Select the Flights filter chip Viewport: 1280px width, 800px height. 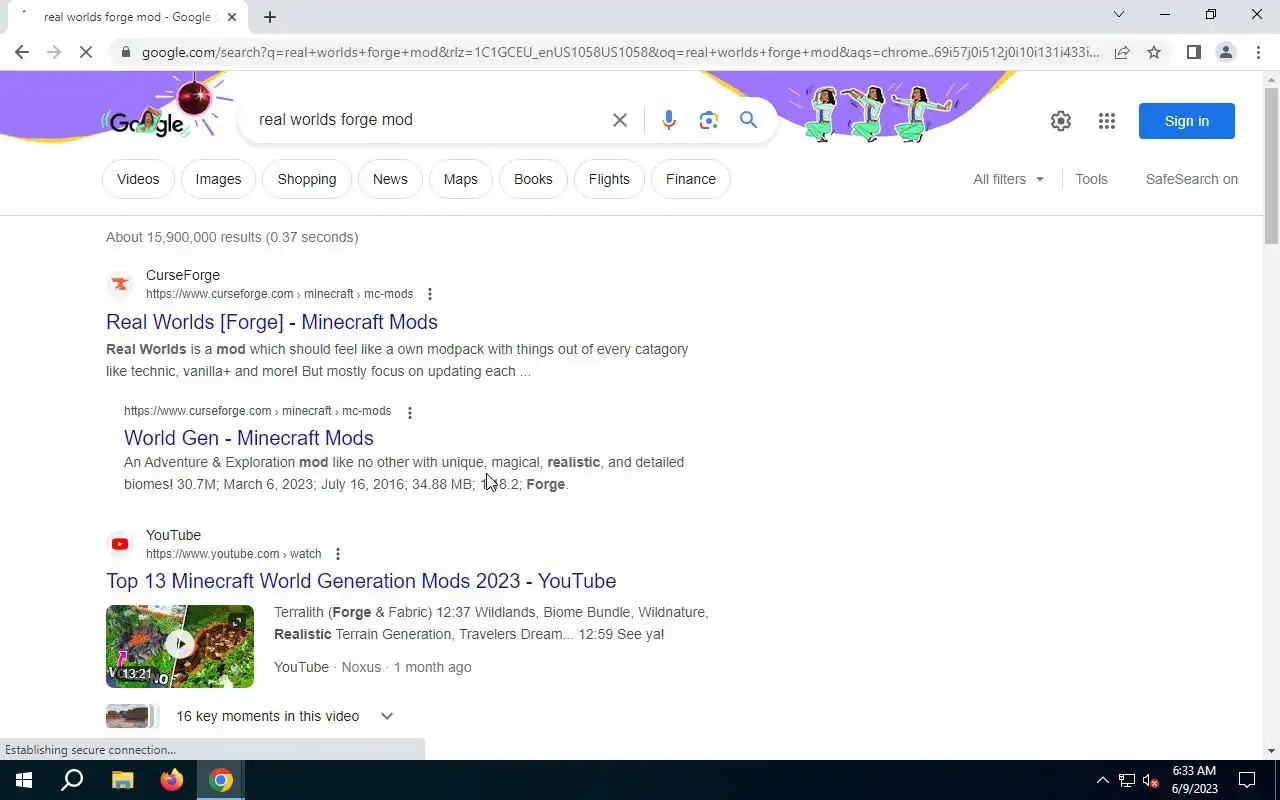click(x=609, y=179)
